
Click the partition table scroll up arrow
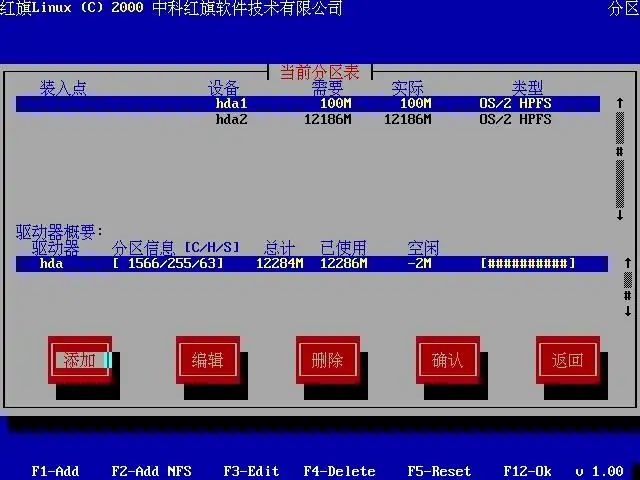click(x=620, y=103)
